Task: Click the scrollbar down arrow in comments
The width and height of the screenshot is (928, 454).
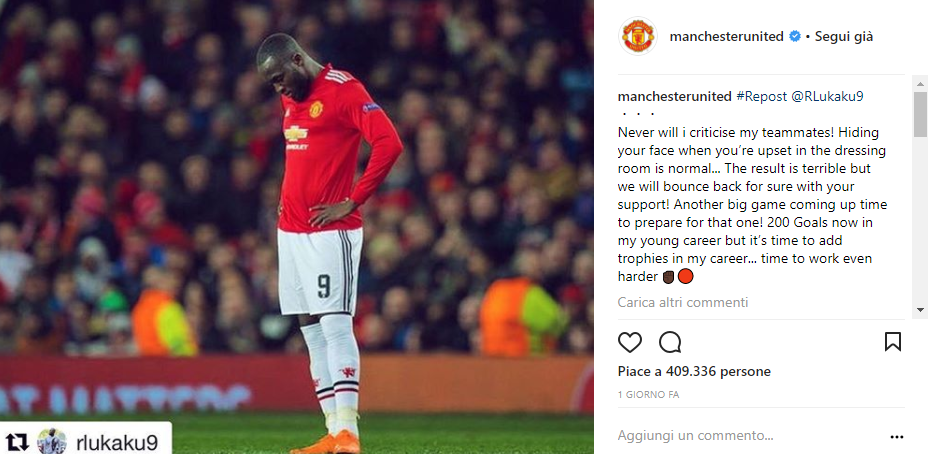Action: point(920,310)
